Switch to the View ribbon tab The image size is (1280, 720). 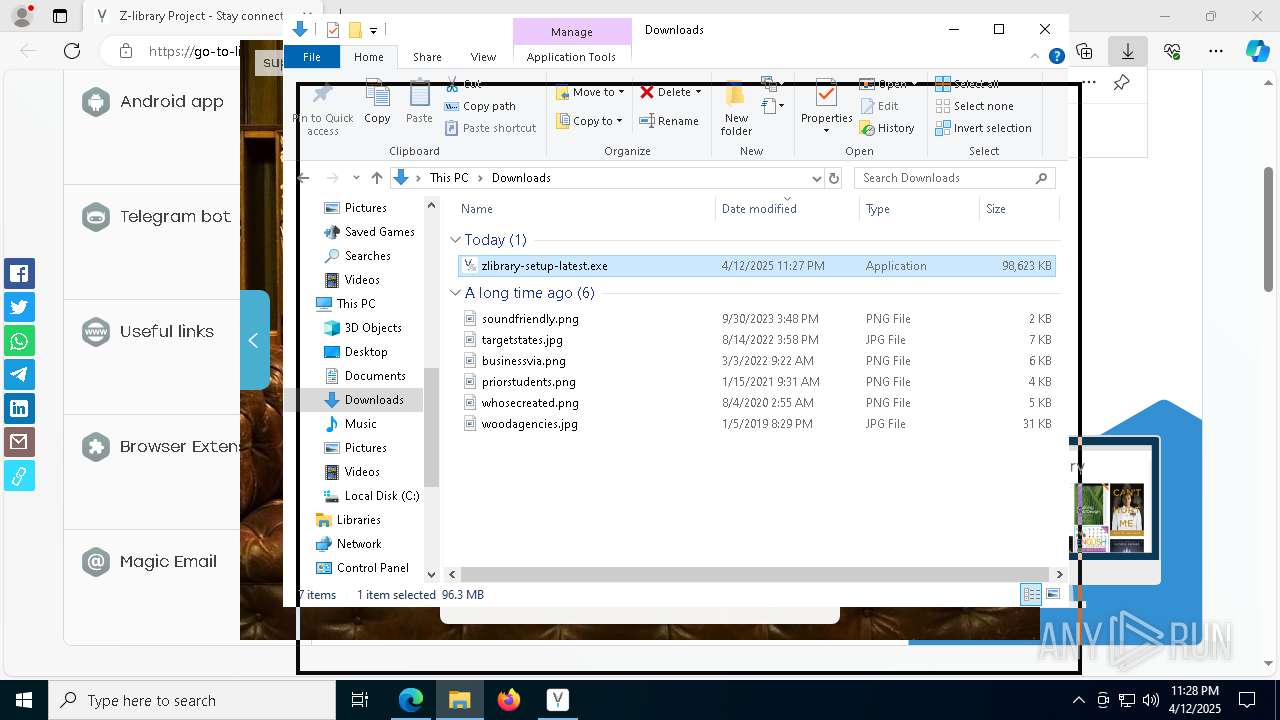tap(483, 57)
